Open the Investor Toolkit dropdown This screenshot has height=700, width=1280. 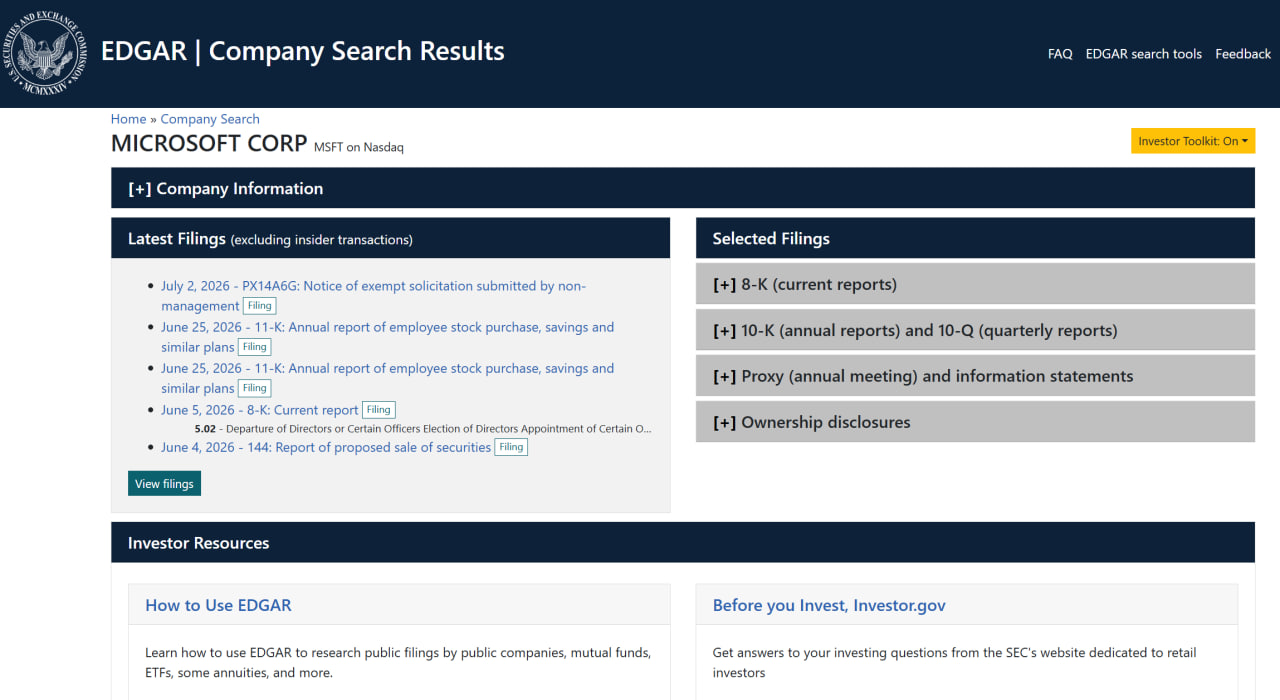pyautogui.click(x=1193, y=141)
